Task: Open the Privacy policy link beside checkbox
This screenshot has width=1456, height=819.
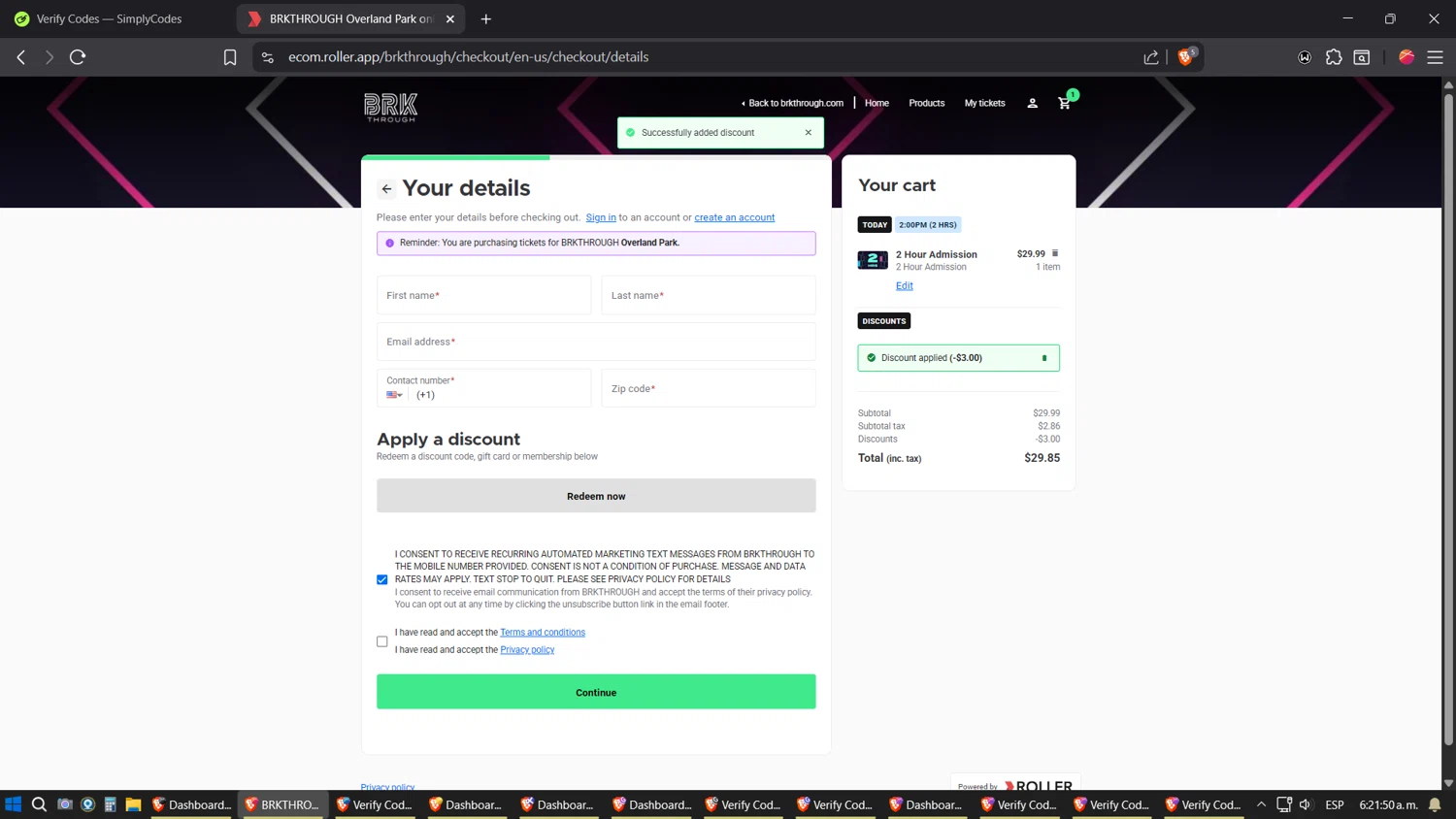Action: pos(527,650)
